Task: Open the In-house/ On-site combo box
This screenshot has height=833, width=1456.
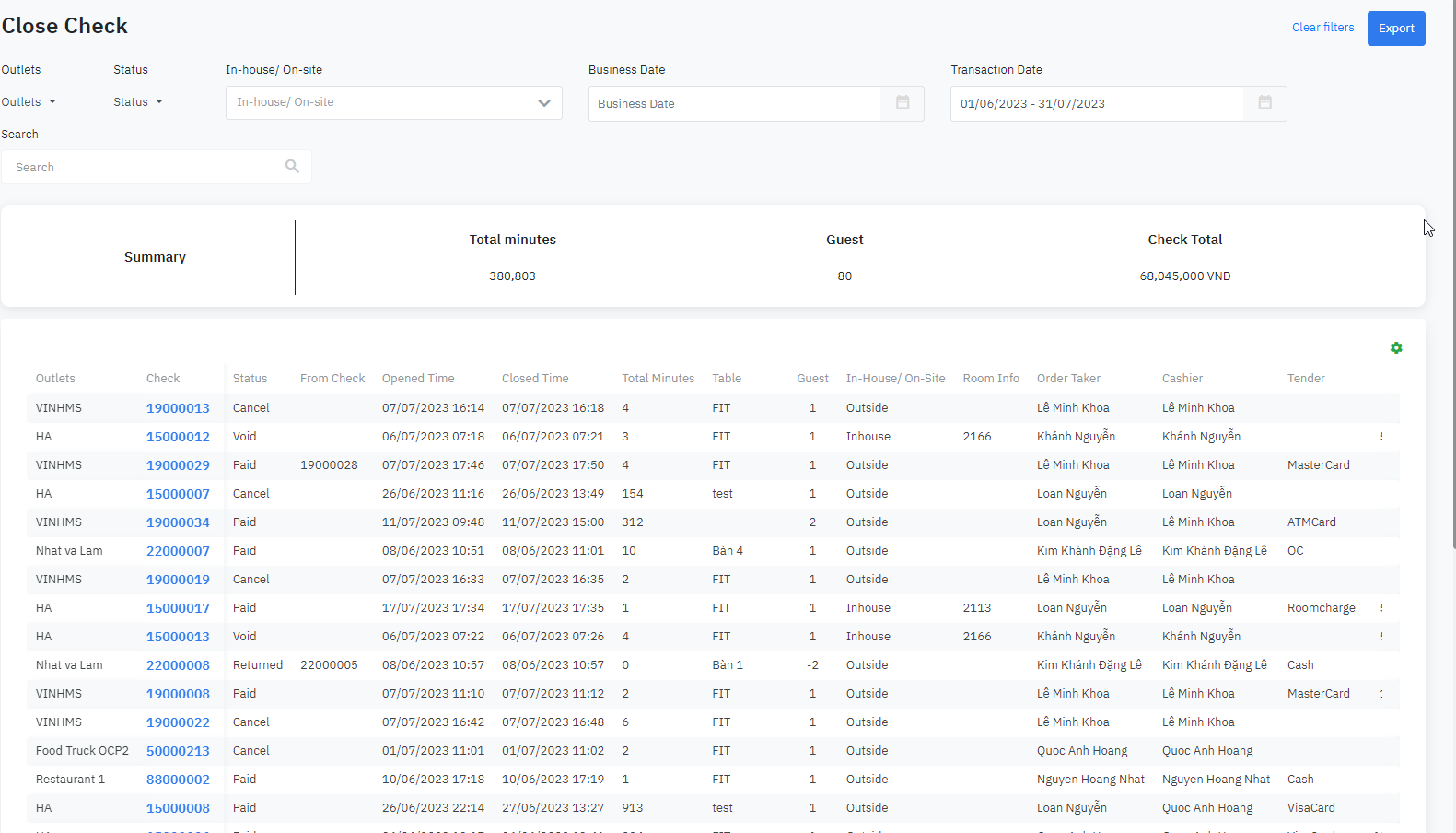Action: 393,103
